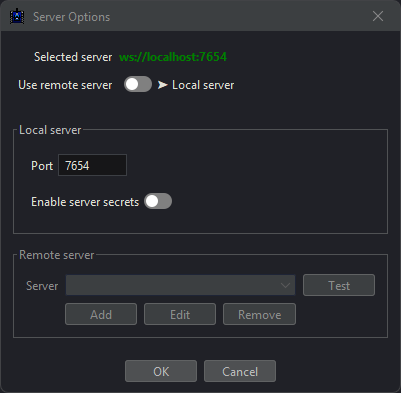
Task: Toggle the Enable server secrets switch
Action: 158,201
